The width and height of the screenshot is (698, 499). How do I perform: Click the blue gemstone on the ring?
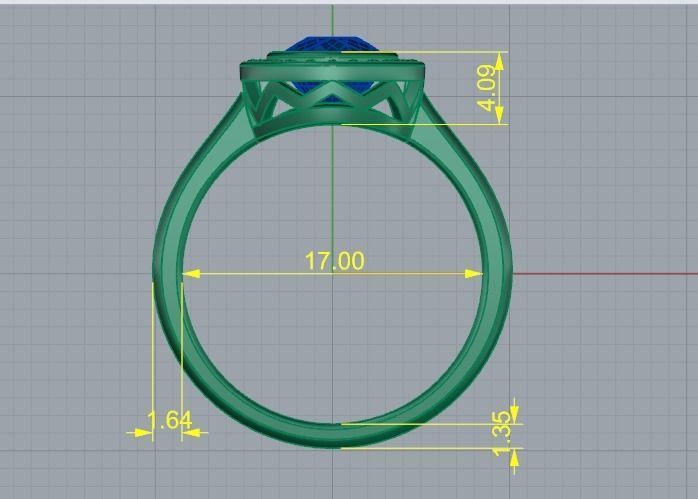pos(331,45)
